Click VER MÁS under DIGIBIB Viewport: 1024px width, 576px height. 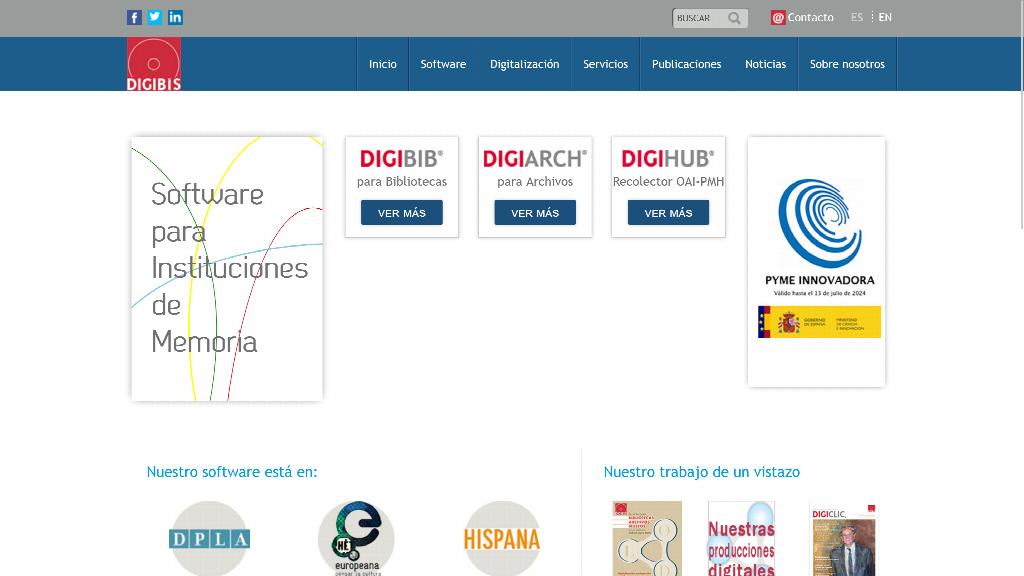[402, 213]
